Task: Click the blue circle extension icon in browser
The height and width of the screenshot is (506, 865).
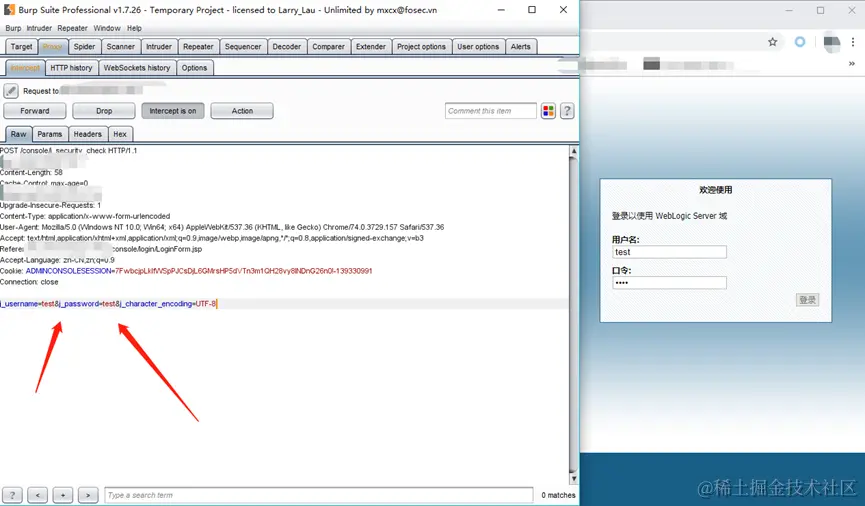Action: [x=799, y=42]
